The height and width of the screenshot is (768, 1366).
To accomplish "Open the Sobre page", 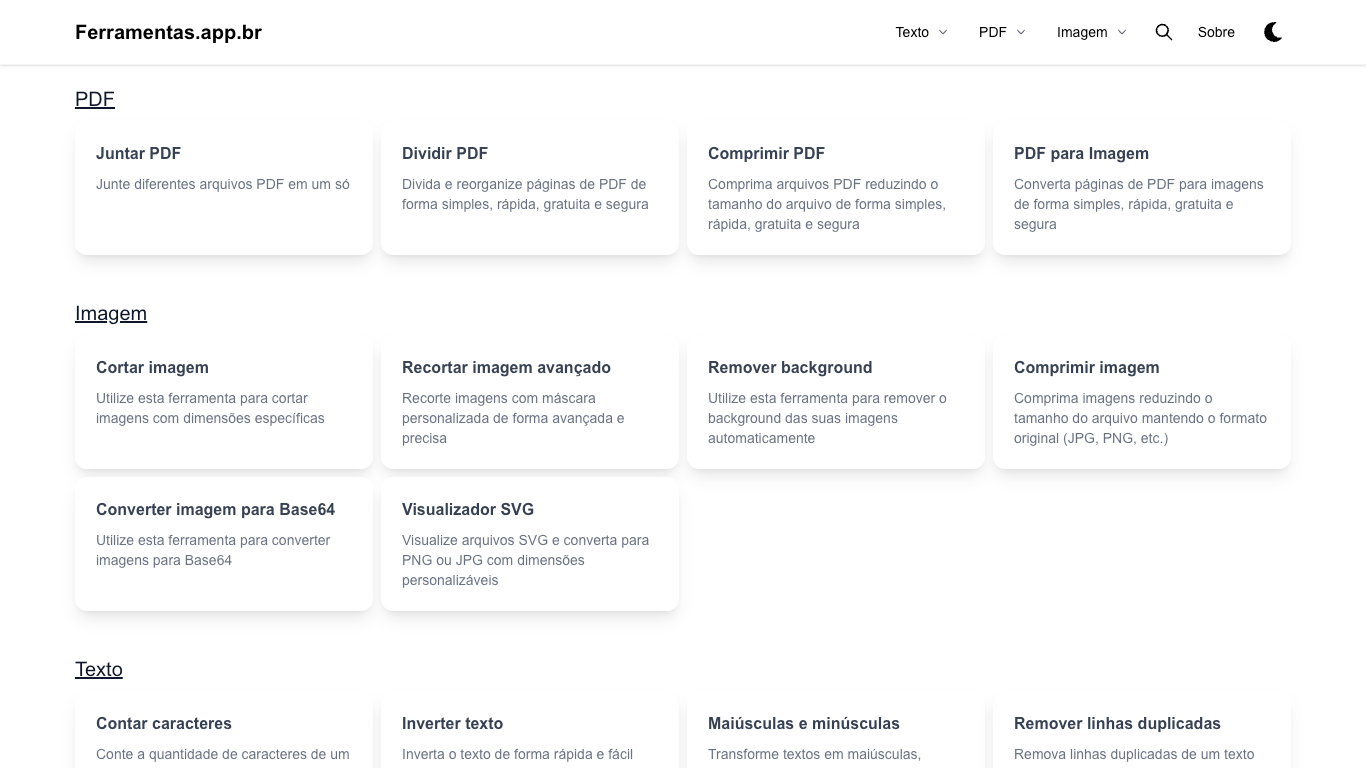I will [1216, 32].
